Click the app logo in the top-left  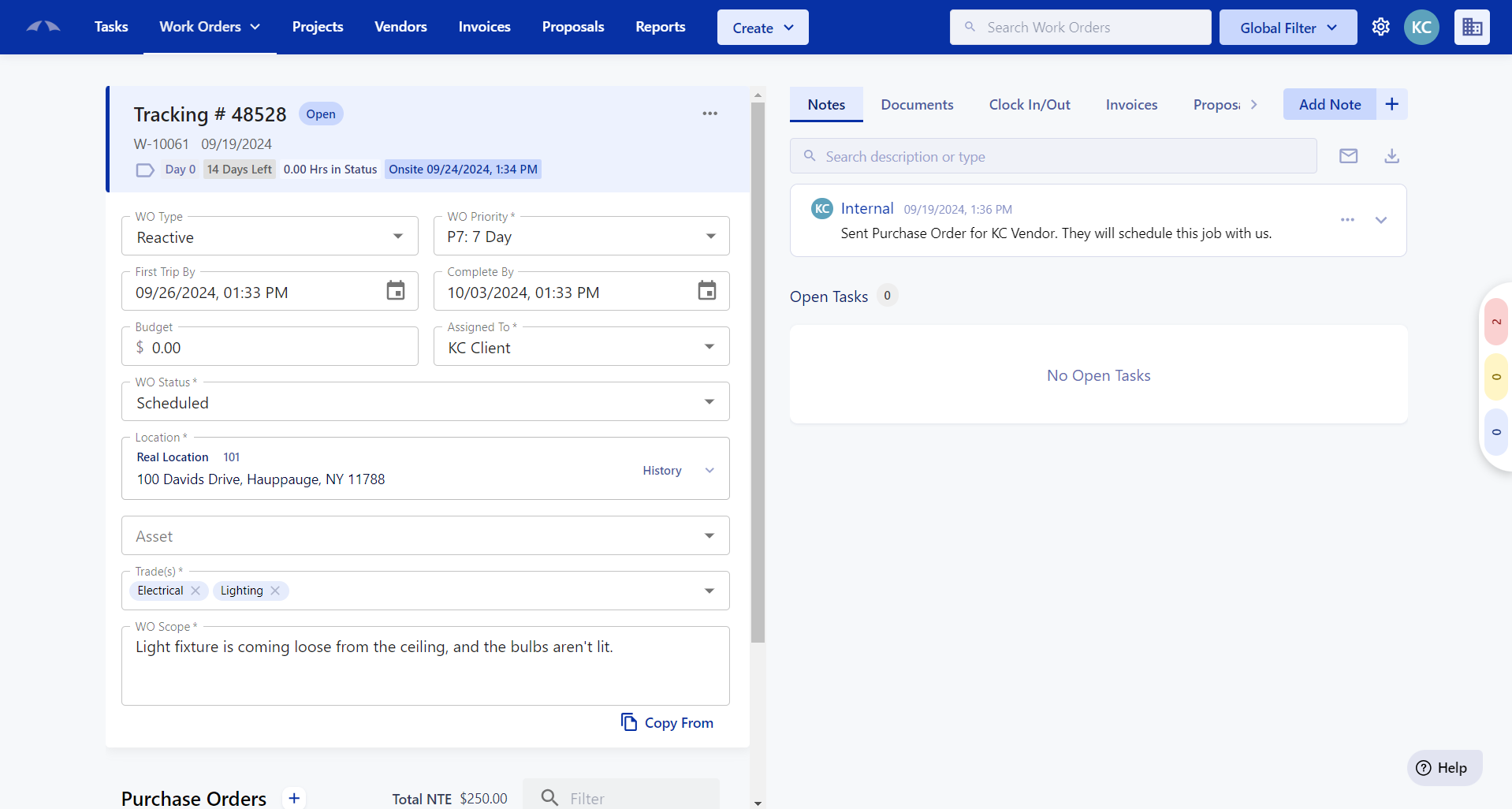pyautogui.click(x=43, y=27)
